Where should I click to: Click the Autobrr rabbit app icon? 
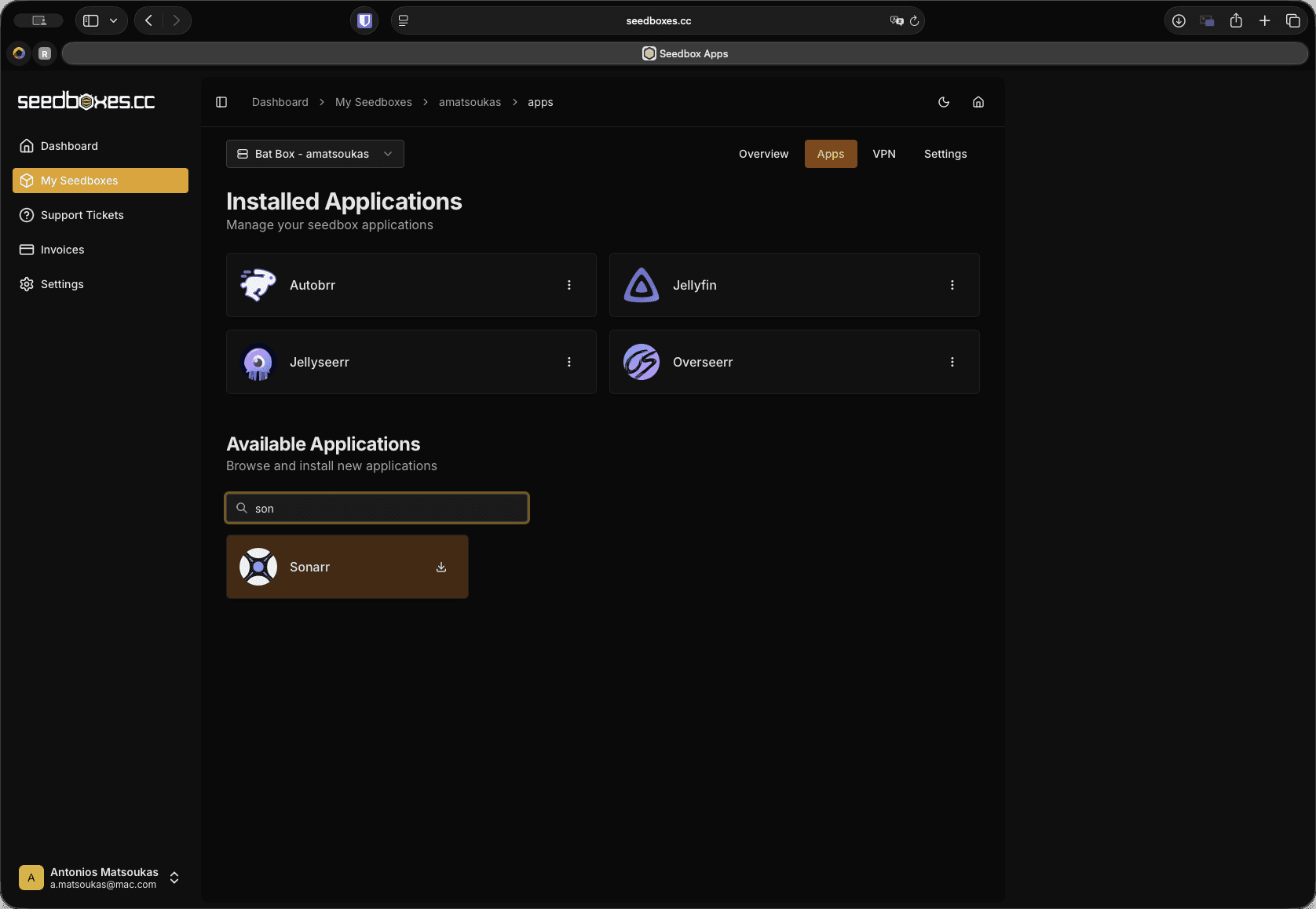pyautogui.click(x=258, y=285)
